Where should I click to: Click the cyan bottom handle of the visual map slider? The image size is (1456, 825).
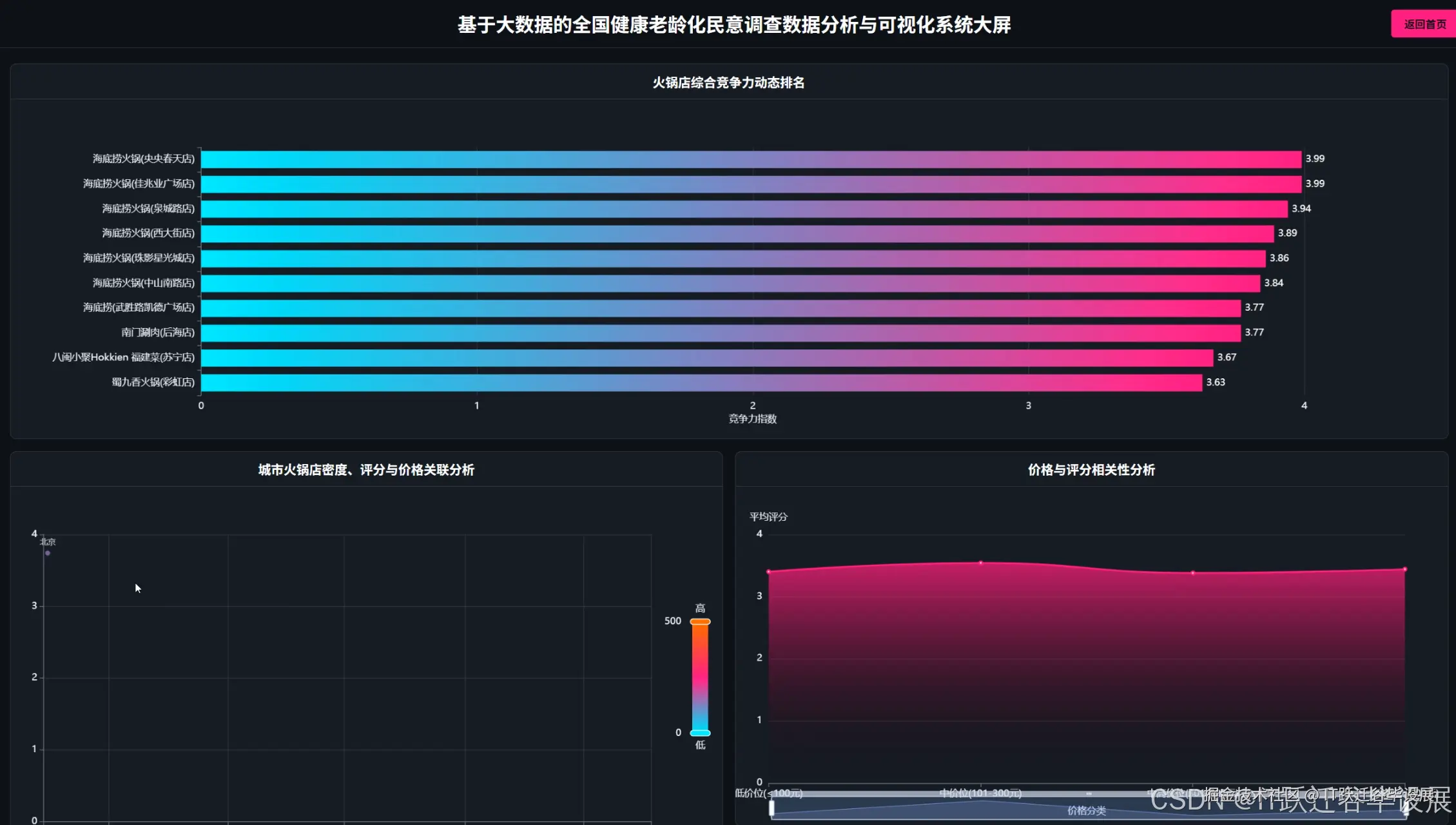(700, 733)
